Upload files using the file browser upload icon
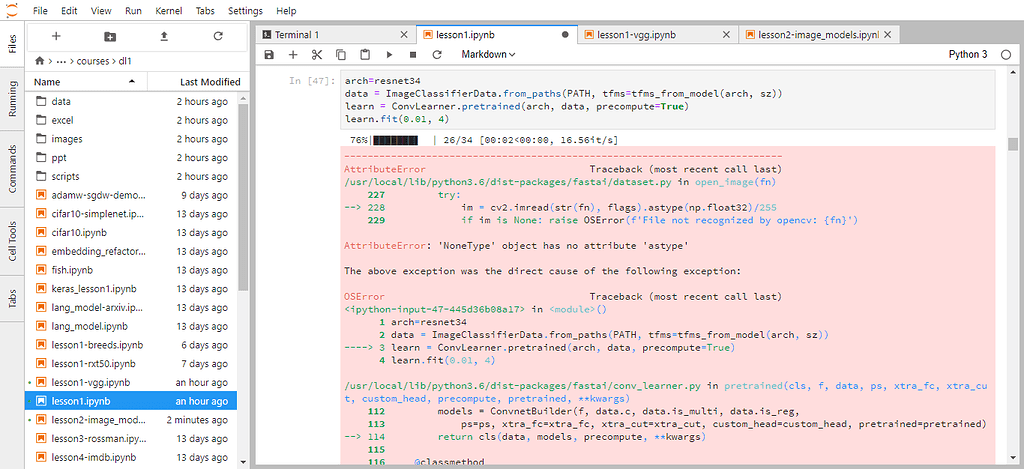This screenshot has width=1024, height=469. coord(164,36)
